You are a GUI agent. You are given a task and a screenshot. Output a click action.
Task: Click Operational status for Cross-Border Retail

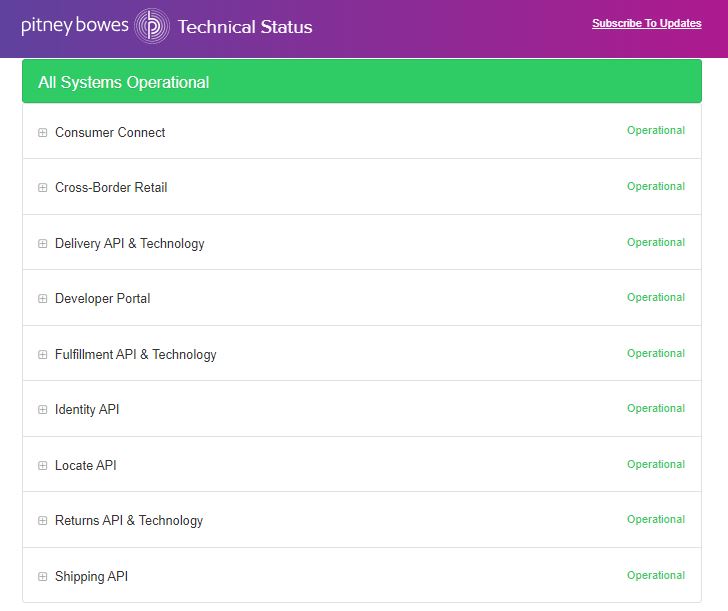[x=656, y=186]
